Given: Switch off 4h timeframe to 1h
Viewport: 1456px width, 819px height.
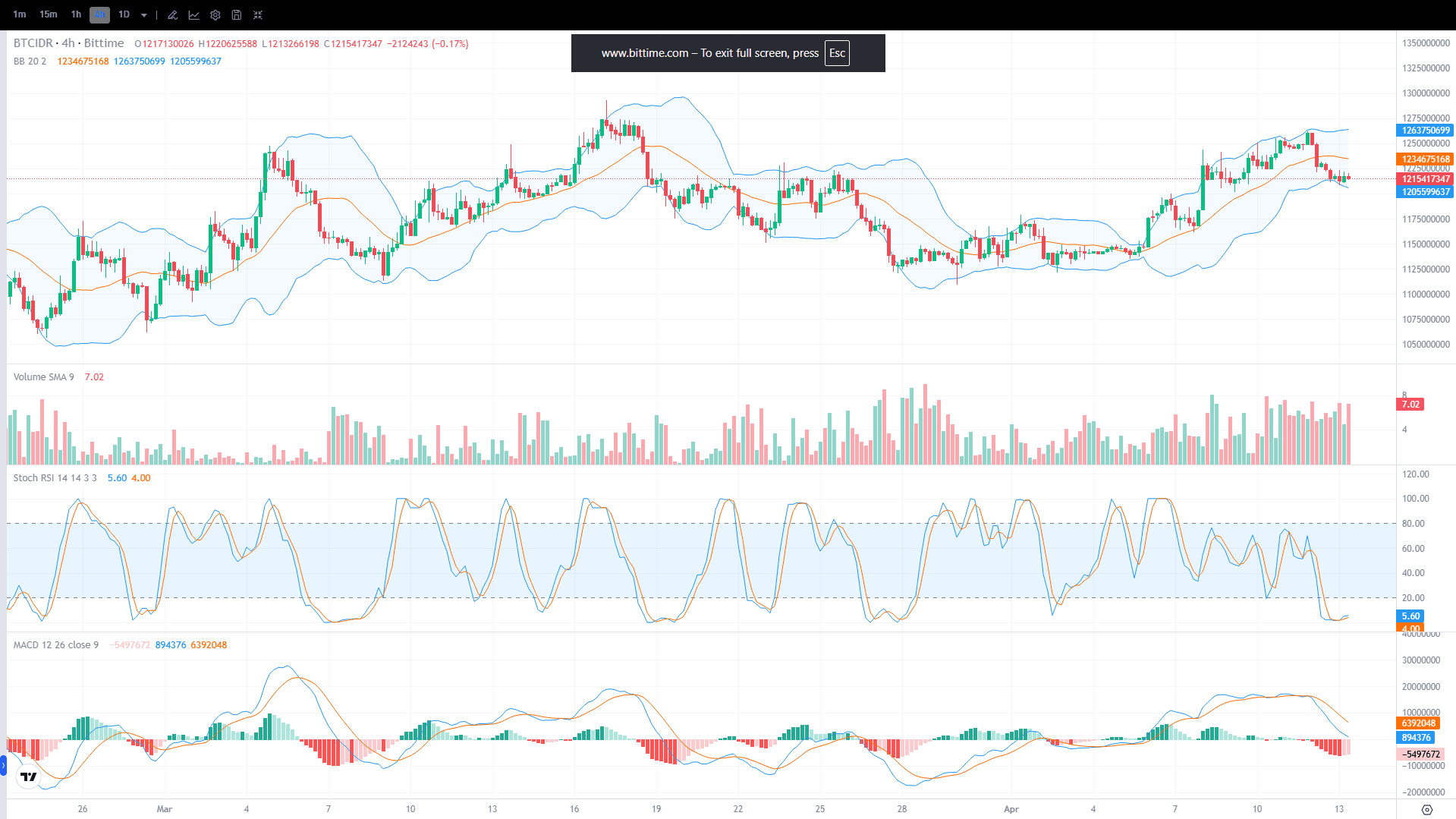Looking at the screenshot, I should click(x=76, y=14).
